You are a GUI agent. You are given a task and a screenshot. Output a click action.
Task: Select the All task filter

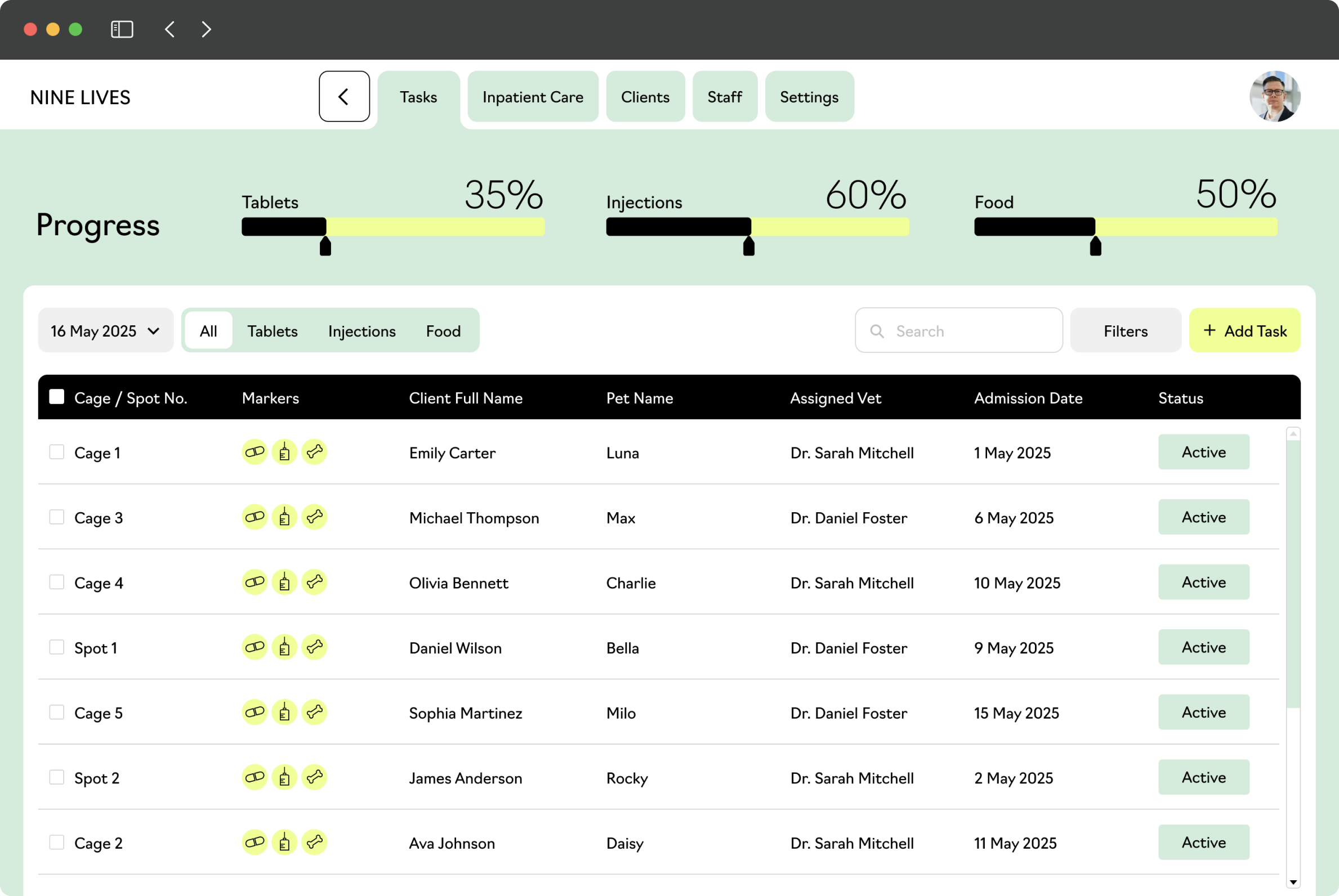[209, 330]
